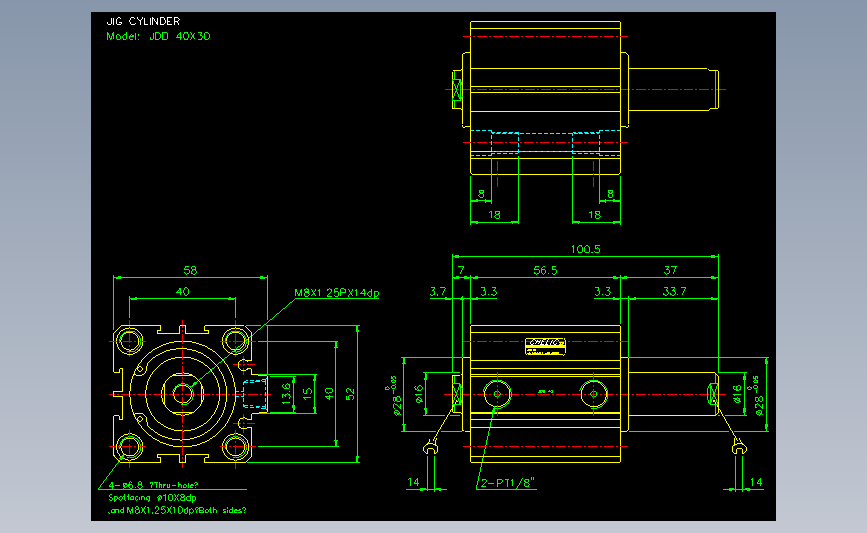Click the 'and M8X1.25X10dp Both sides' note
The width and height of the screenshot is (867, 533).
[177, 510]
